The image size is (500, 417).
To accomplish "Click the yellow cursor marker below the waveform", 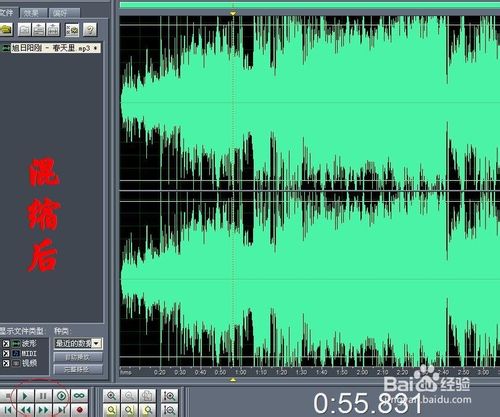I will tap(233, 380).
